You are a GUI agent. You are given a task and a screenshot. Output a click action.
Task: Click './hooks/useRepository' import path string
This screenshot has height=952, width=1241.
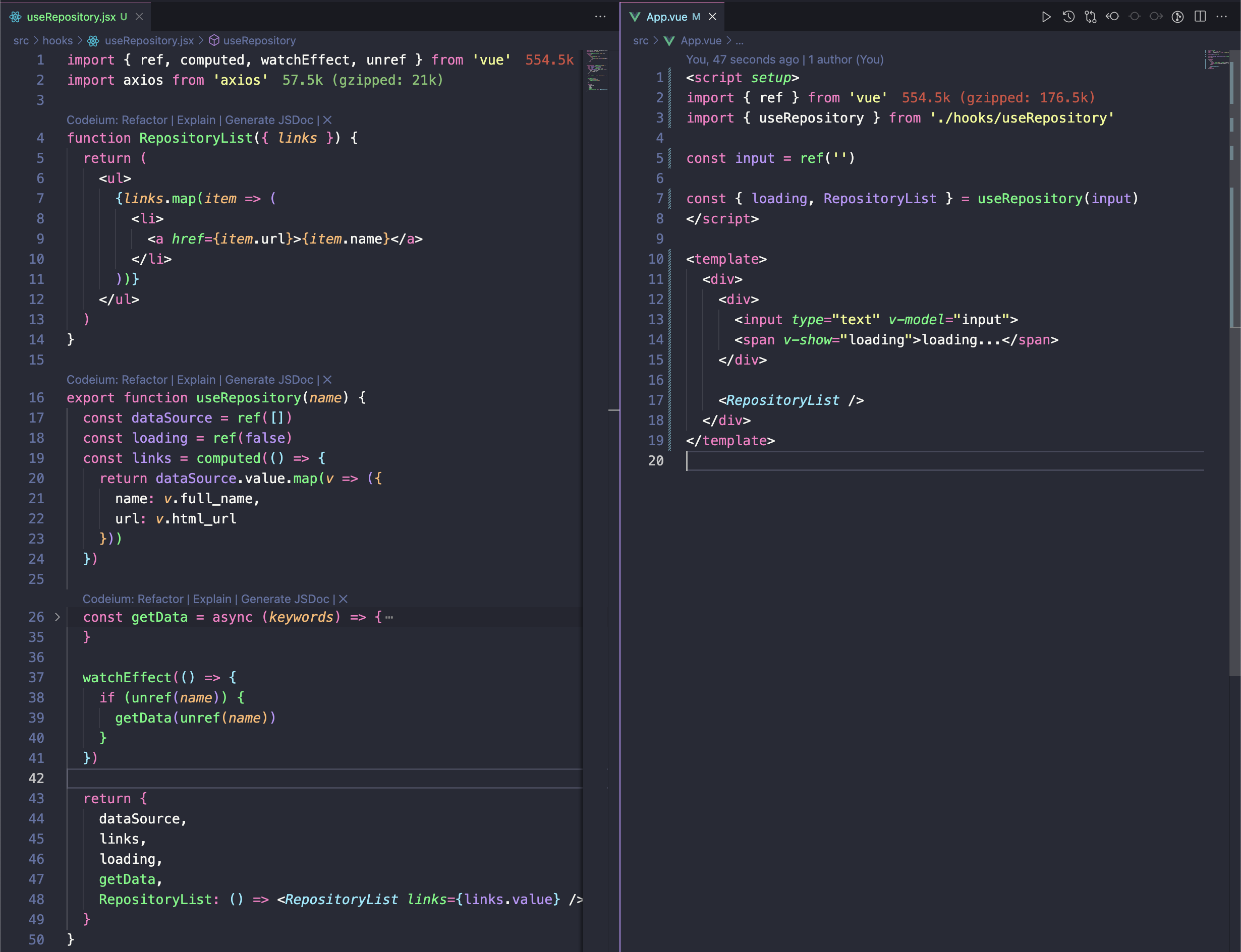pos(1022,118)
